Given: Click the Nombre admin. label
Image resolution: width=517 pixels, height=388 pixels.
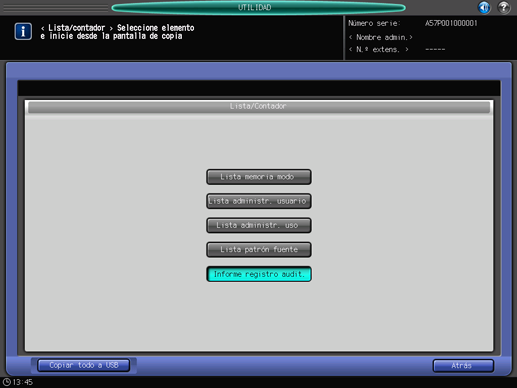Looking at the screenshot, I should [381, 37].
